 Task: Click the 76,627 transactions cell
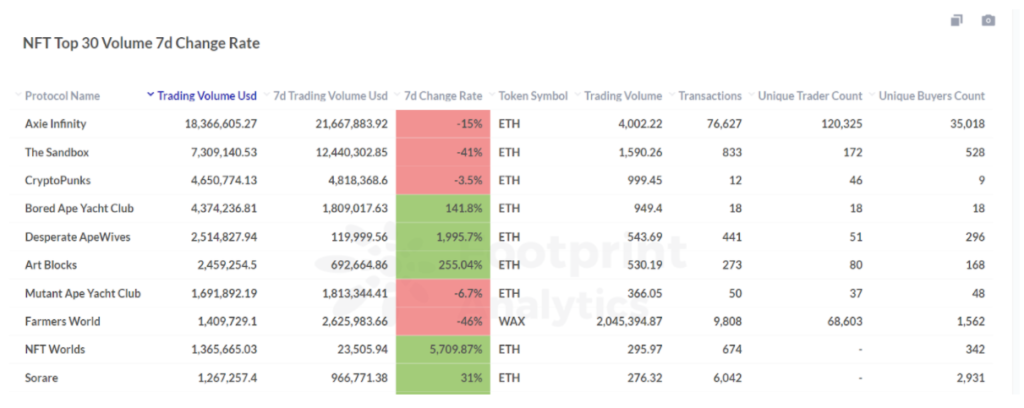click(723, 124)
